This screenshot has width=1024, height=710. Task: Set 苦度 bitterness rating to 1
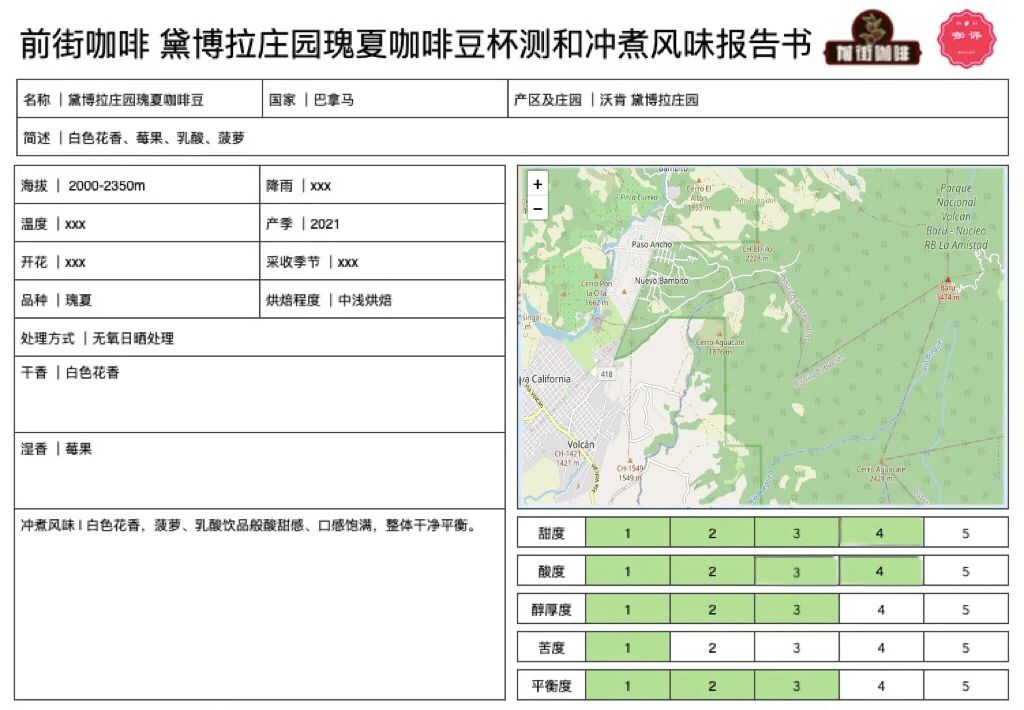click(x=627, y=647)
